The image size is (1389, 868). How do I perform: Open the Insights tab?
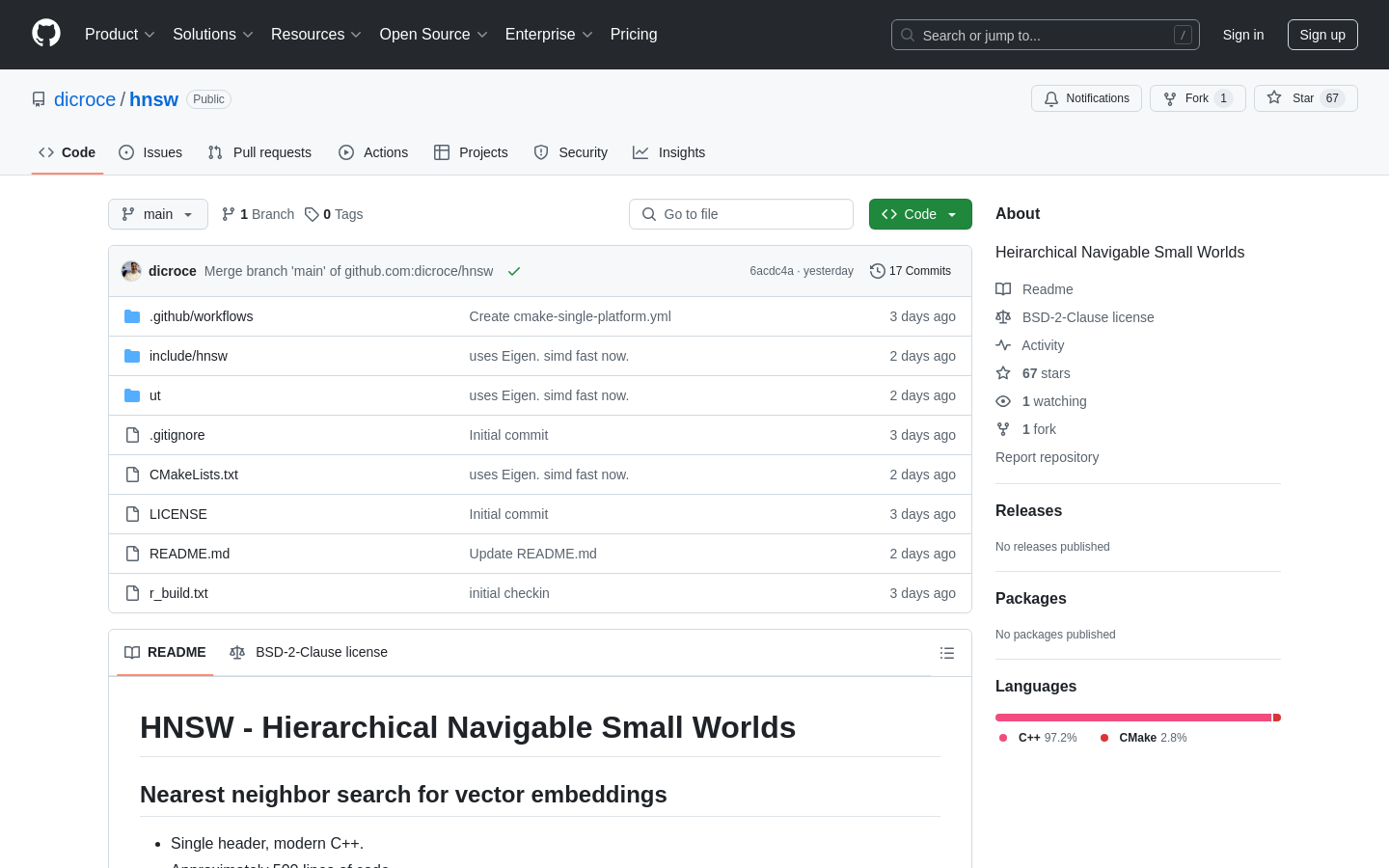669,152
